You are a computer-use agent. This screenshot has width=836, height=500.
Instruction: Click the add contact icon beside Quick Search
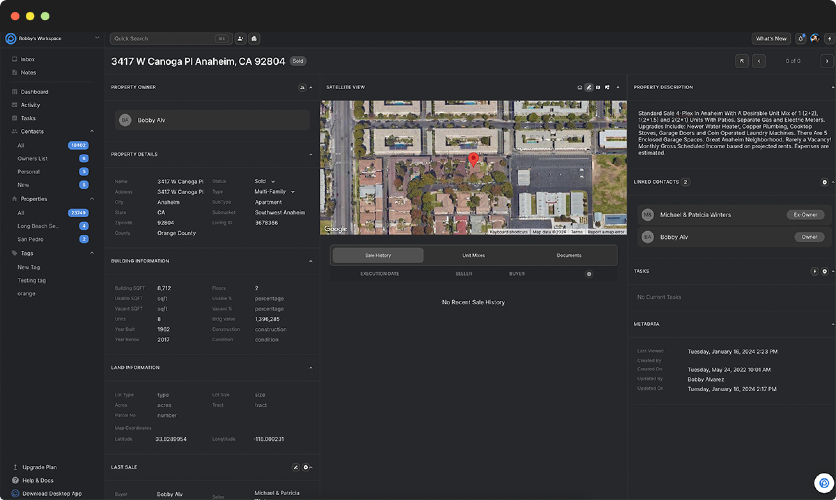[240, 38]
